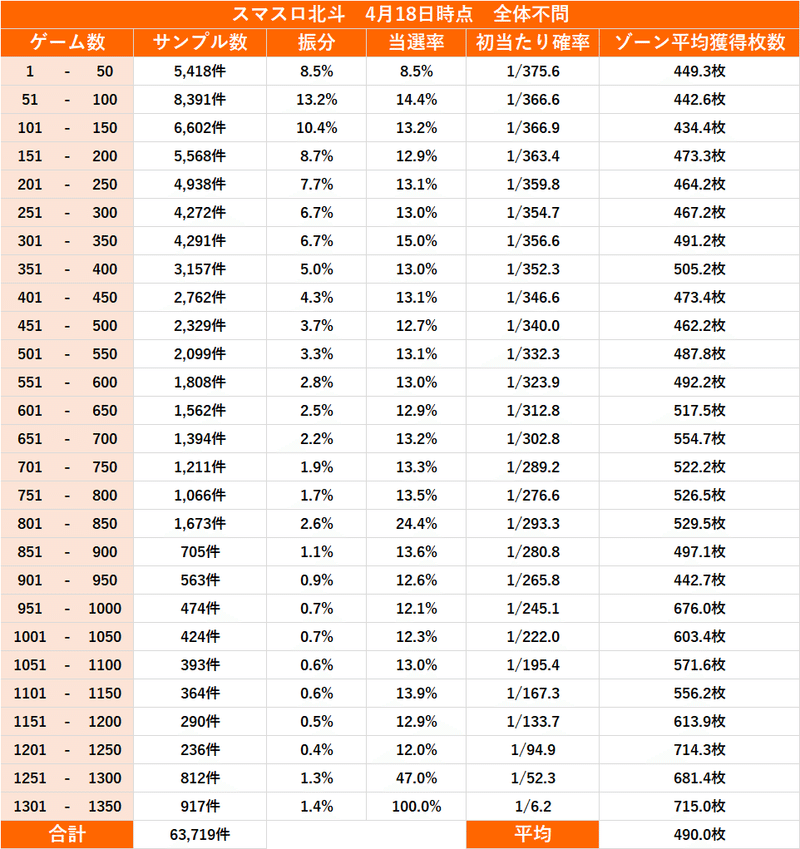Click the 15.0% win rate cell

pyautogui.click(x=416, y=240)
